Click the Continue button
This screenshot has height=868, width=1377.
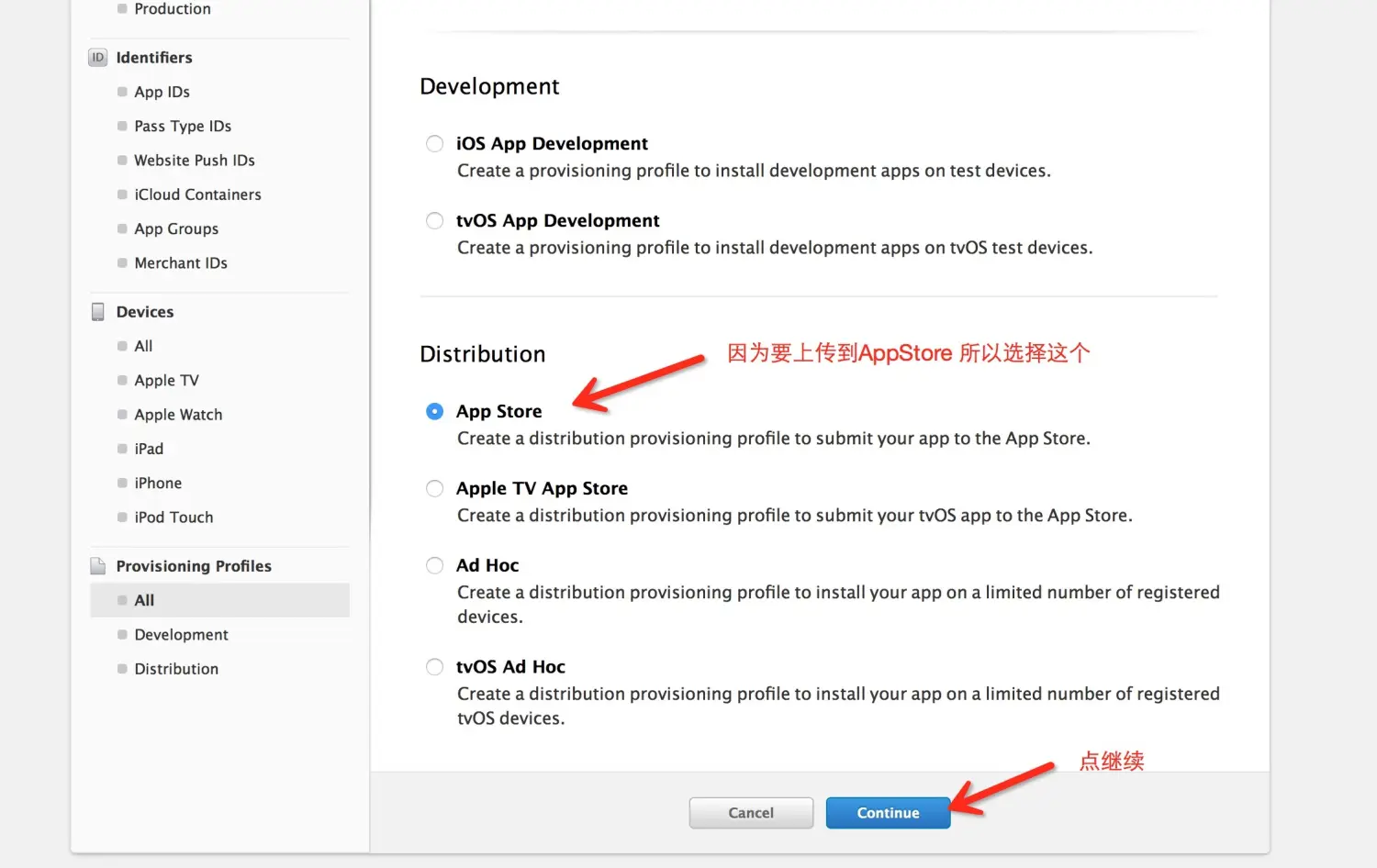888,813
